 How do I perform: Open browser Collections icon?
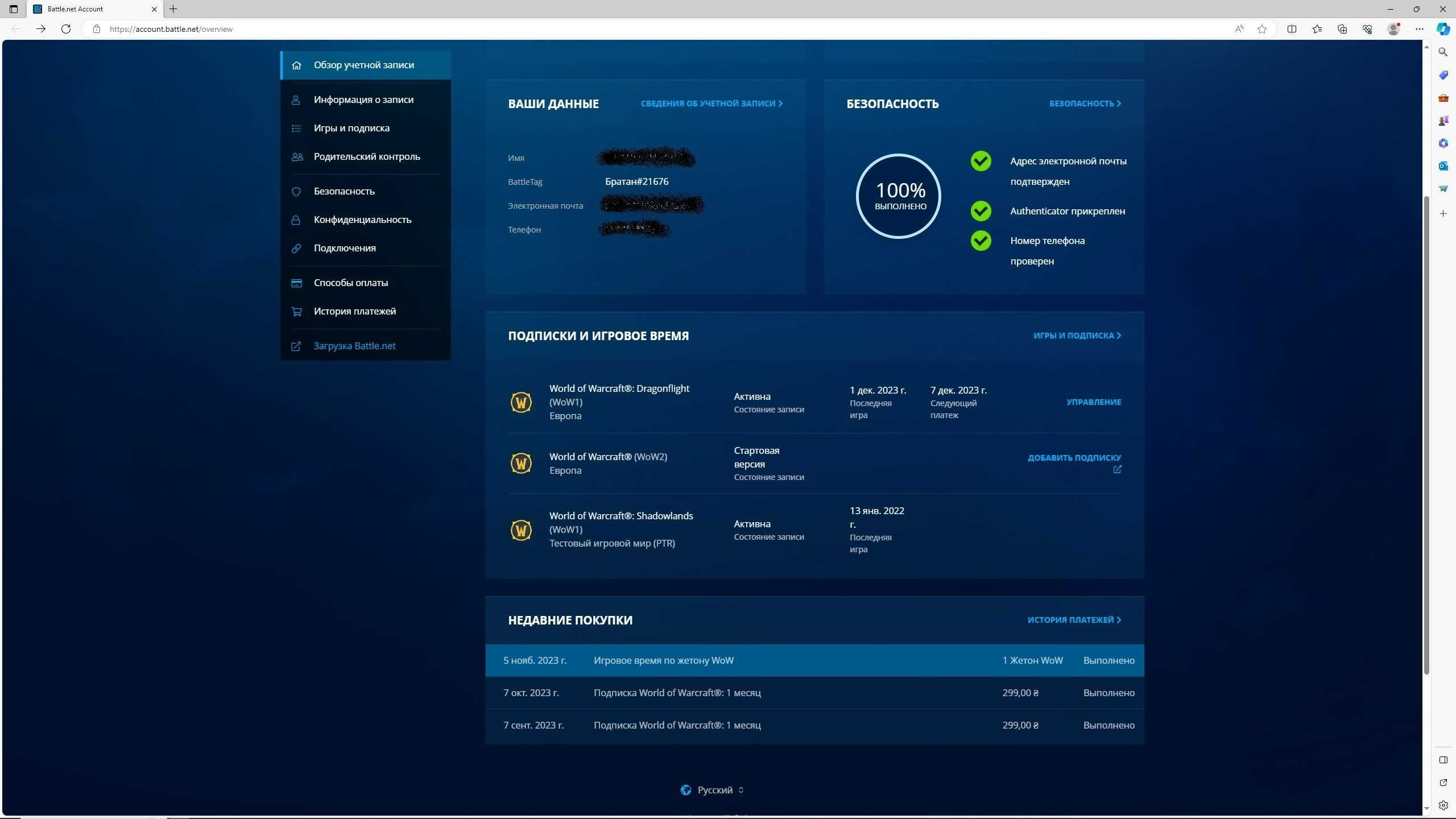[1342, 29]
